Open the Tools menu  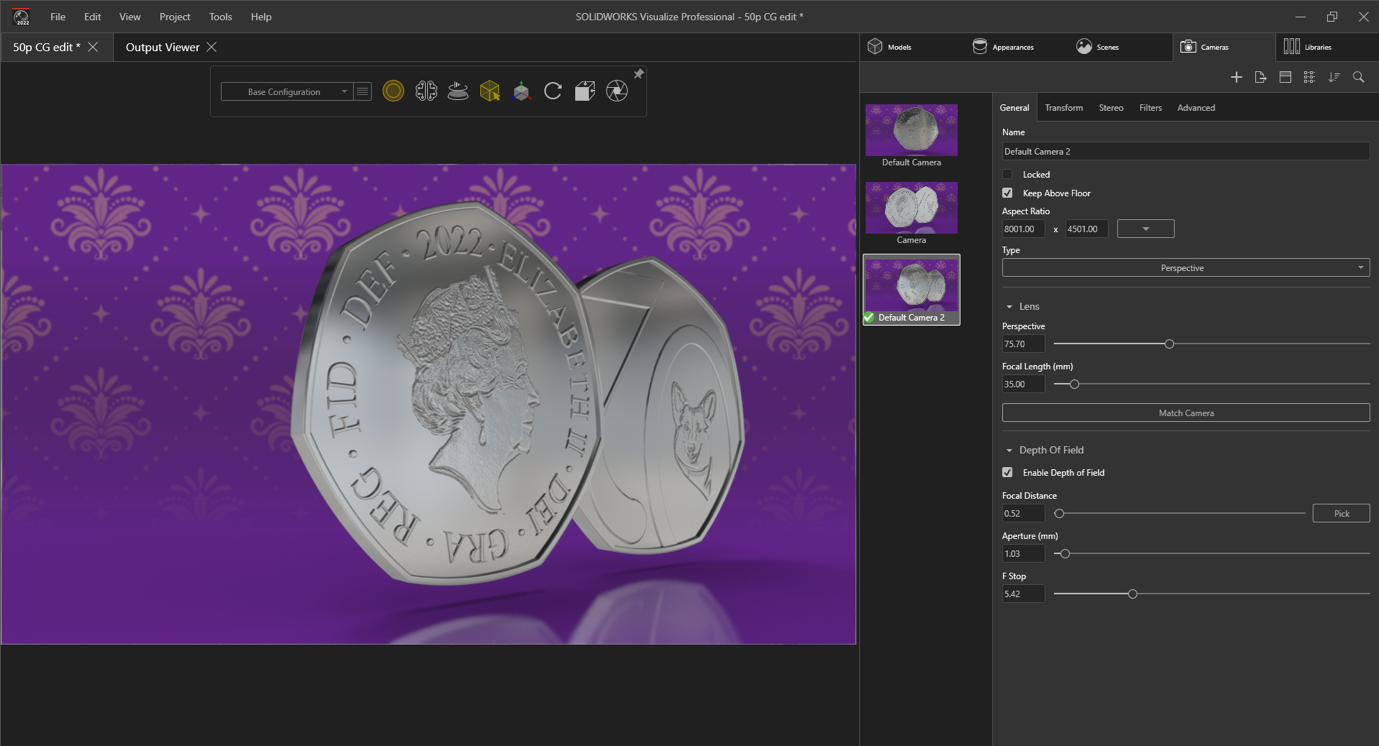[x=220, y=17]
